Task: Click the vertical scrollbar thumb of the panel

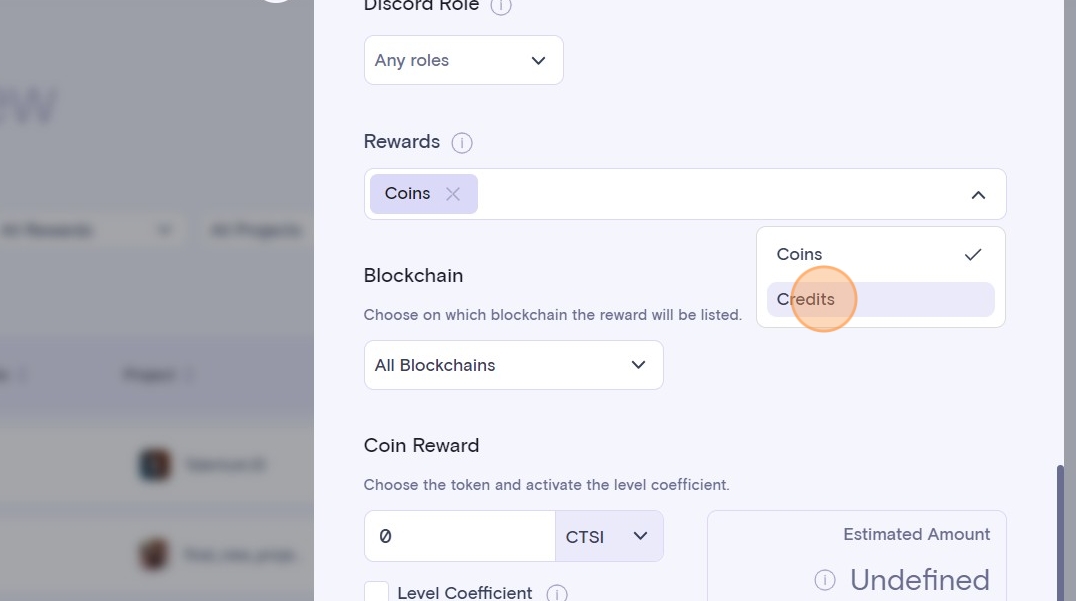Action: [x=1060, y=530]
